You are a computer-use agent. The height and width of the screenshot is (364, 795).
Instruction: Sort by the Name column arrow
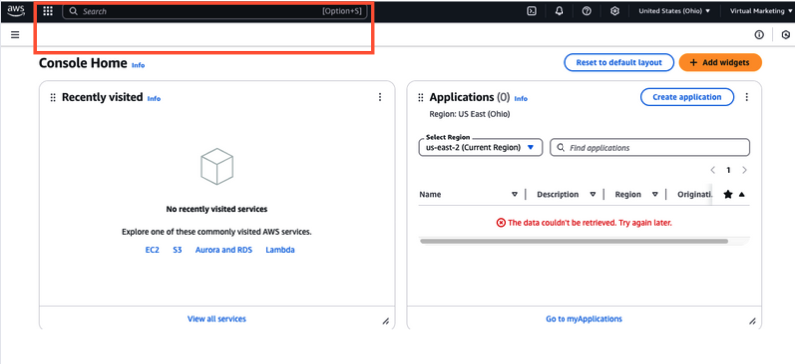point(514,194)
